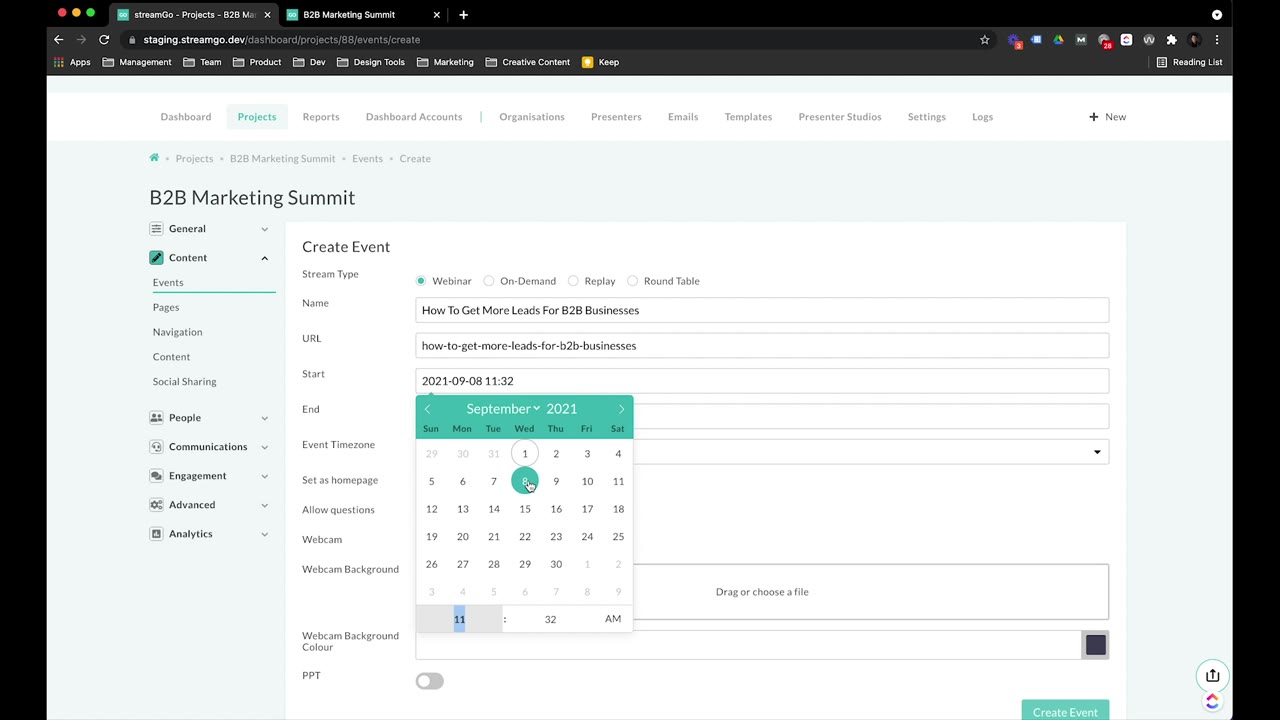Click the home breadcrumb icon
Image resolution: width=1280 pixels, height=720 pixels.
point(154,158)
